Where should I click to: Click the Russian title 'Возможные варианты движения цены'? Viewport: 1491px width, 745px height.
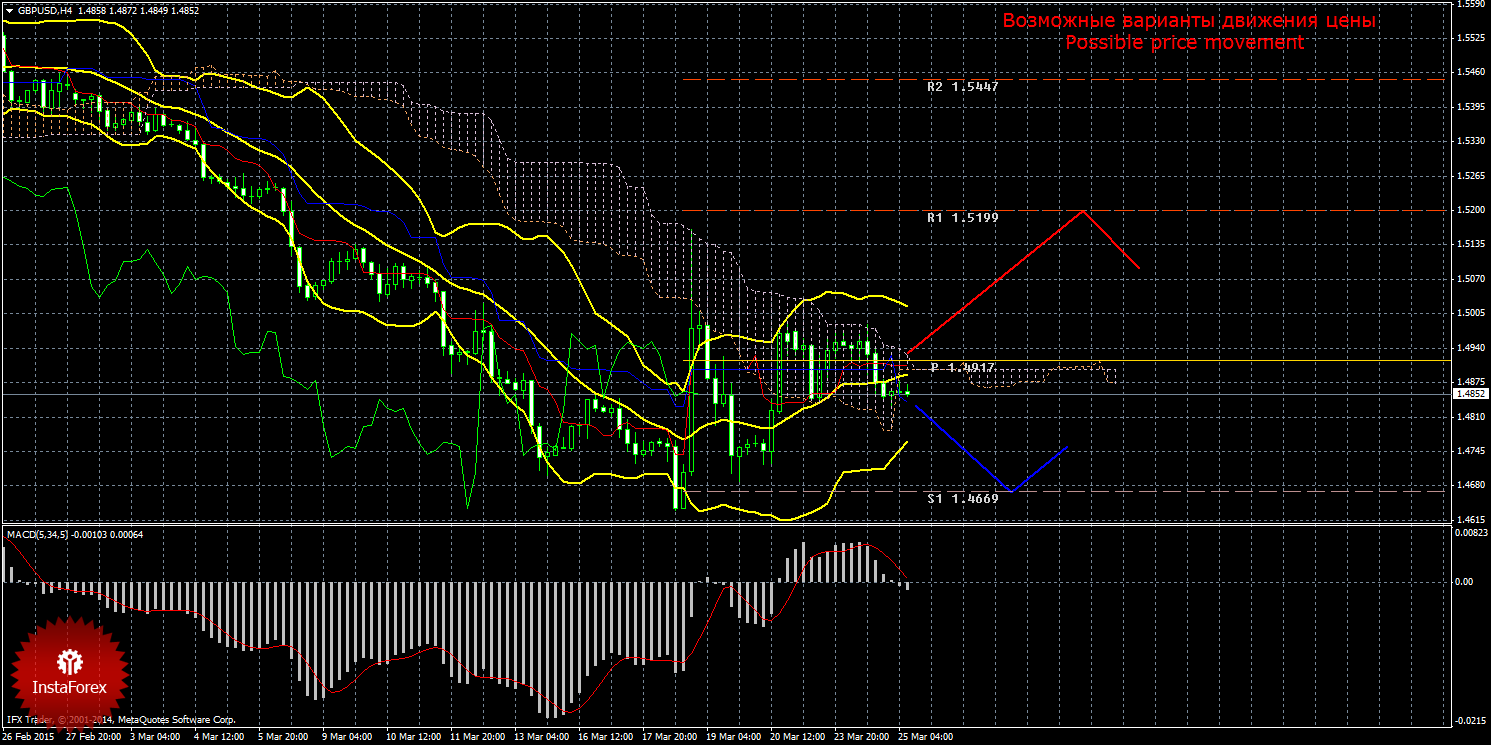coord(1190,21)
